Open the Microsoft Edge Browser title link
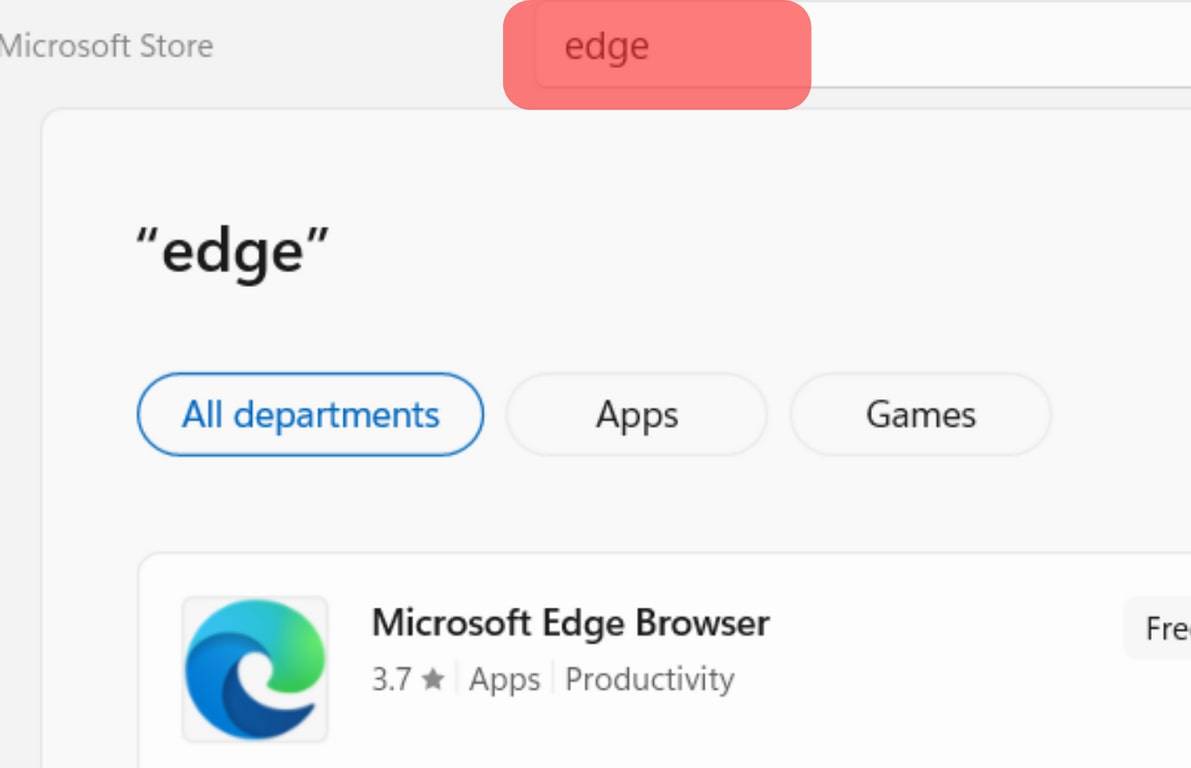Image resolution: width=1191 pixels, height=768 pixels. pos(570,623)
